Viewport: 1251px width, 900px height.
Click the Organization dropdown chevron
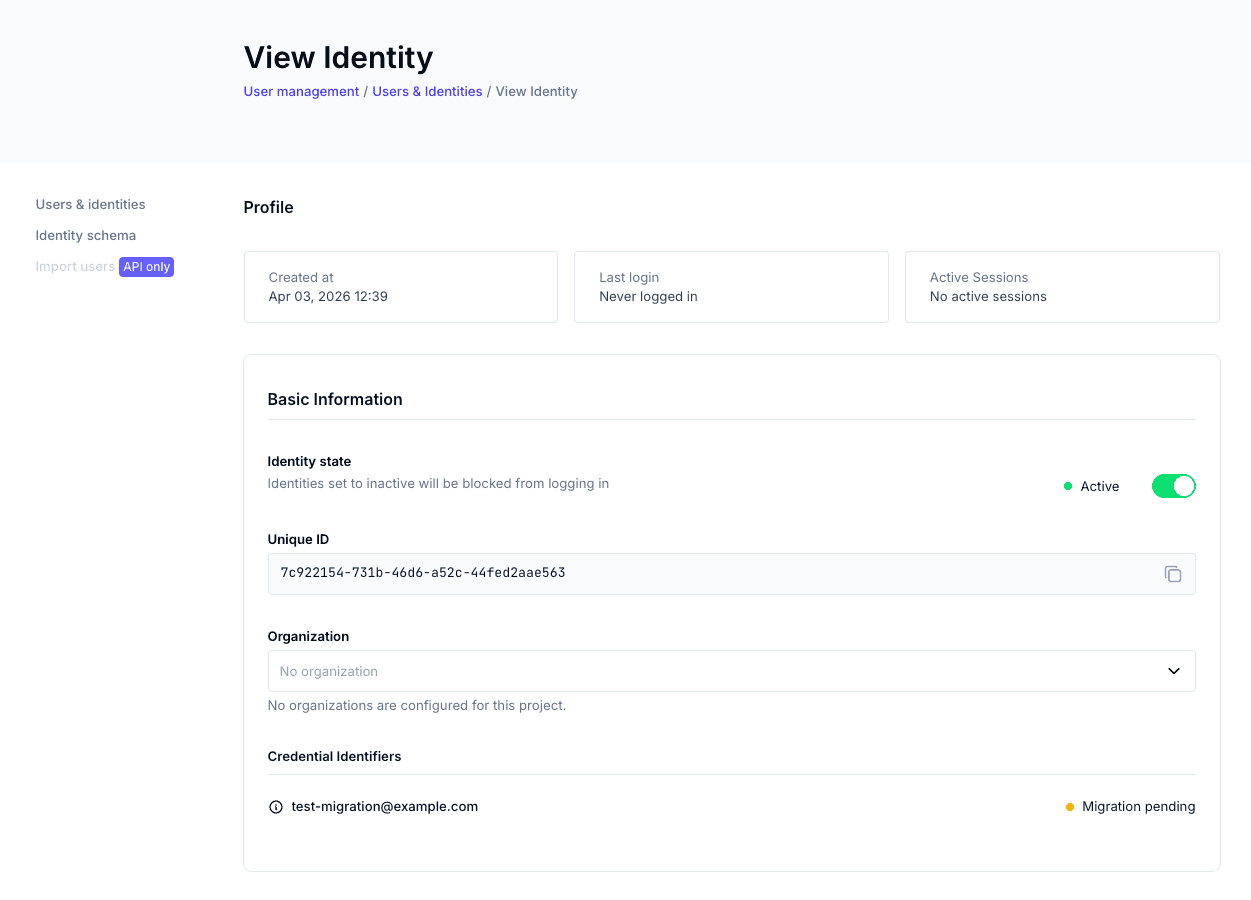point(1173,671)
